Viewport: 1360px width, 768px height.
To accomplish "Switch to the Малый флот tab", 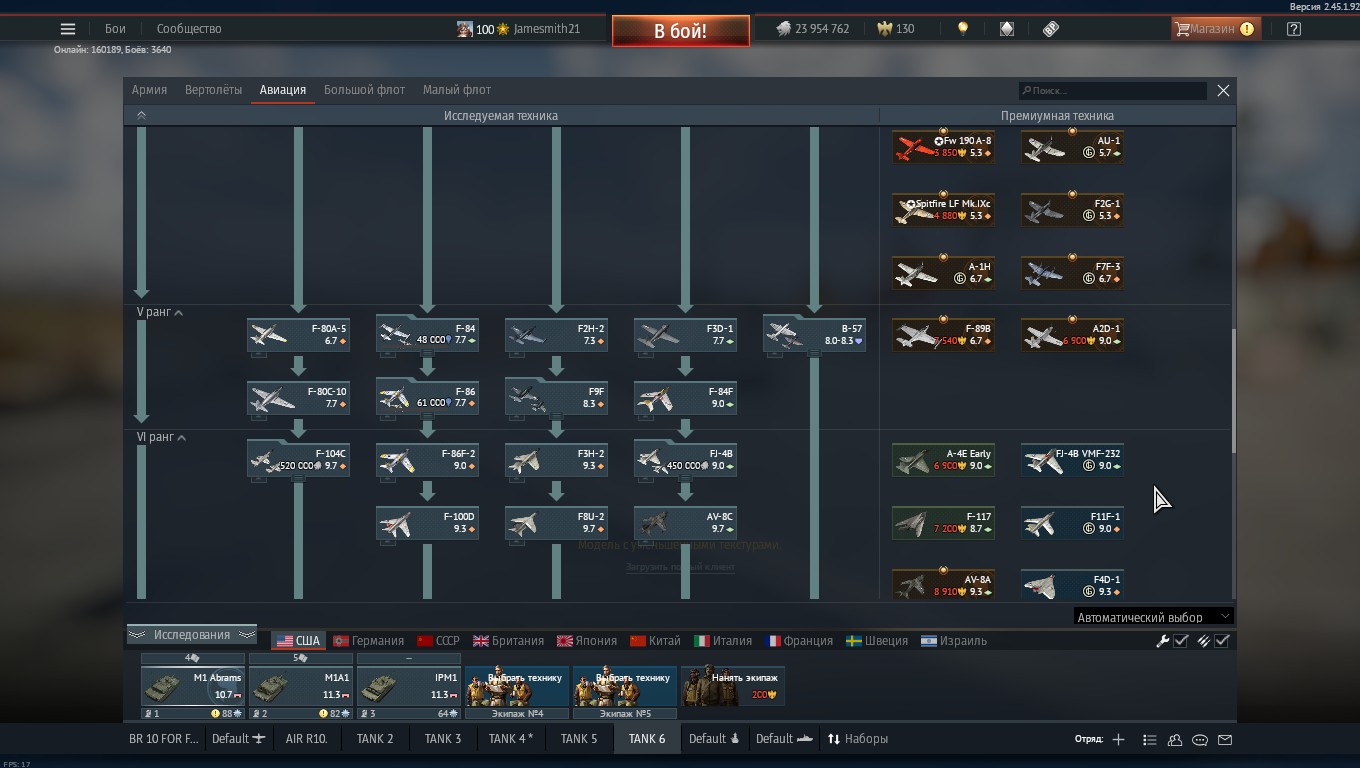I will coord(457,90).
